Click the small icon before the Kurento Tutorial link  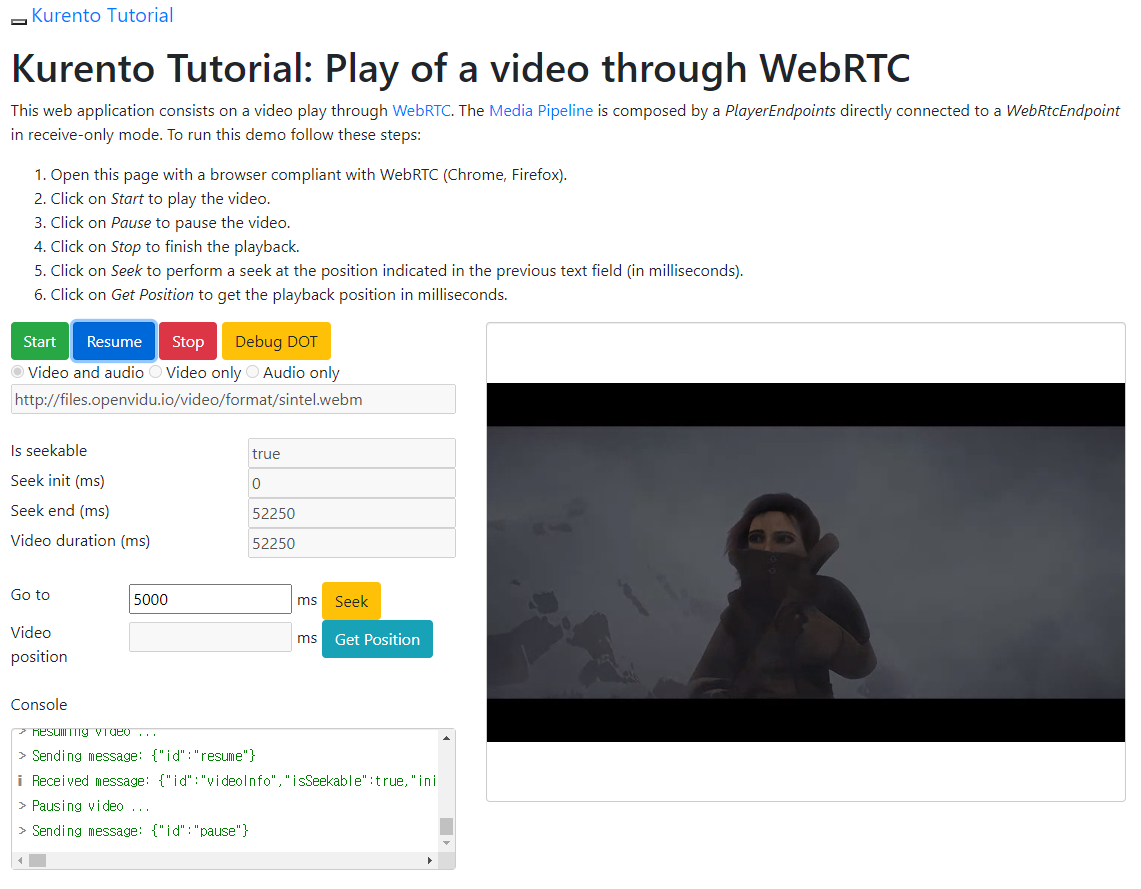click(19, 22)
